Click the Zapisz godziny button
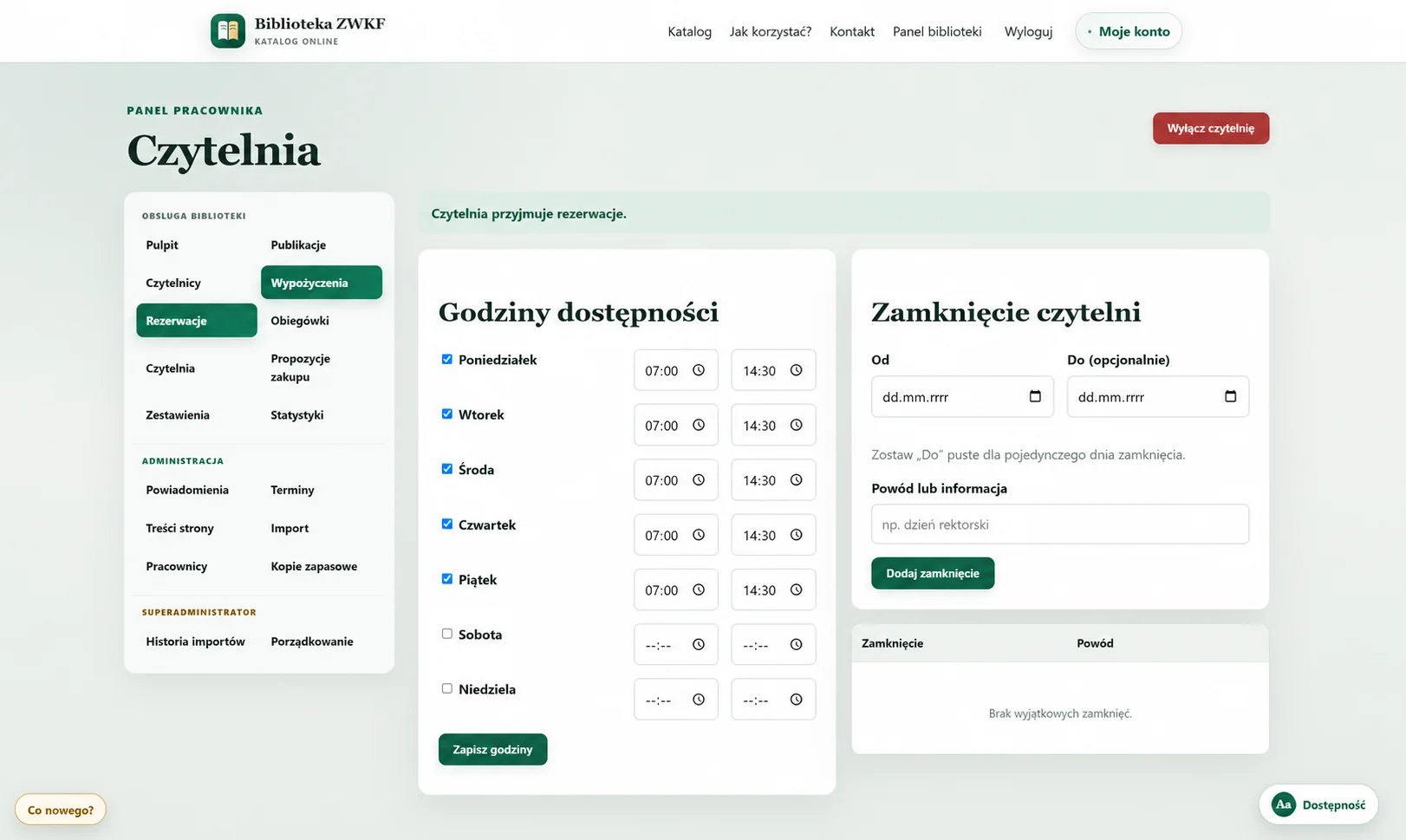 click(x=492, y=749)
